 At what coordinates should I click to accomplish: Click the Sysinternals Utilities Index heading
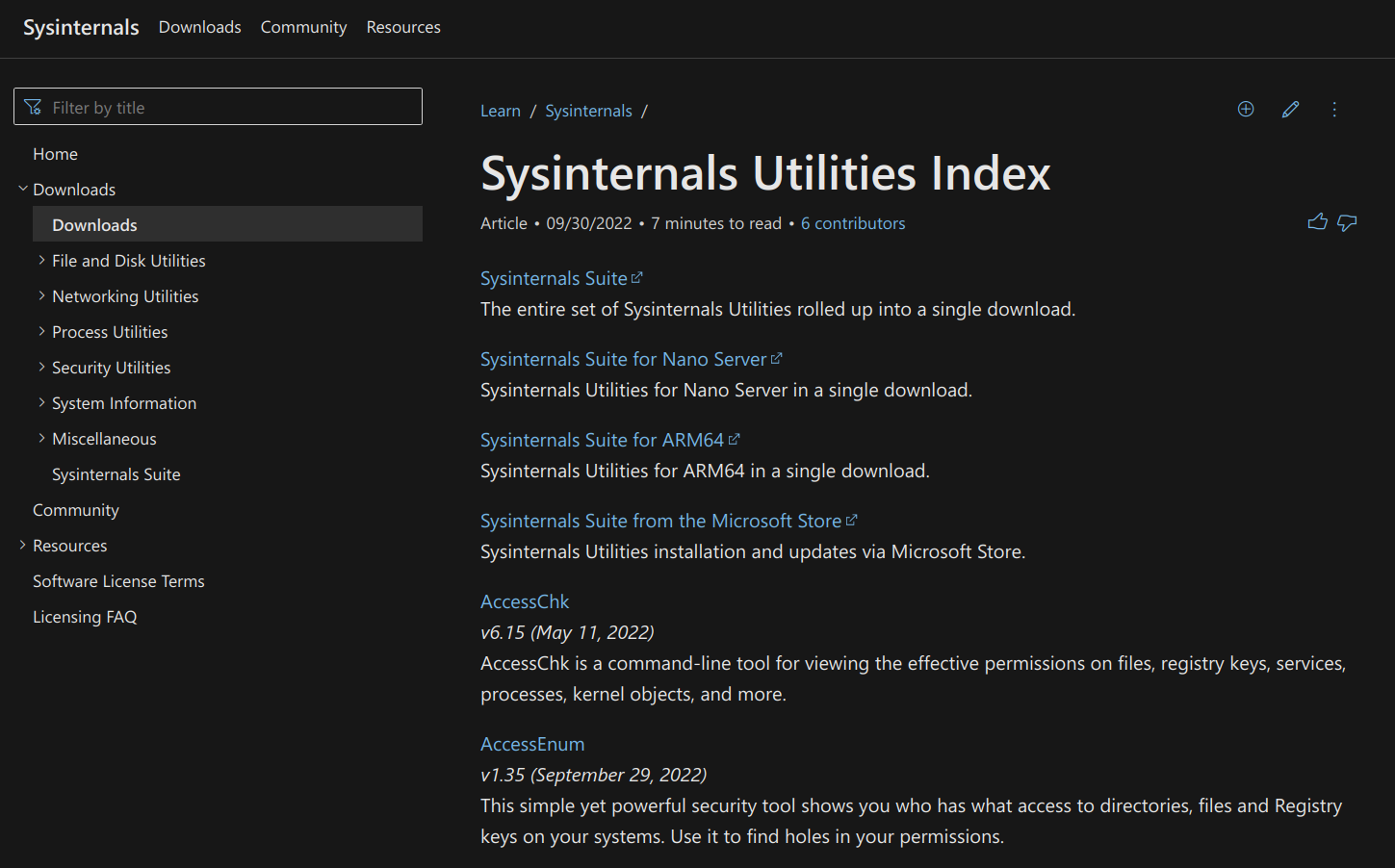tap(765, 173)
